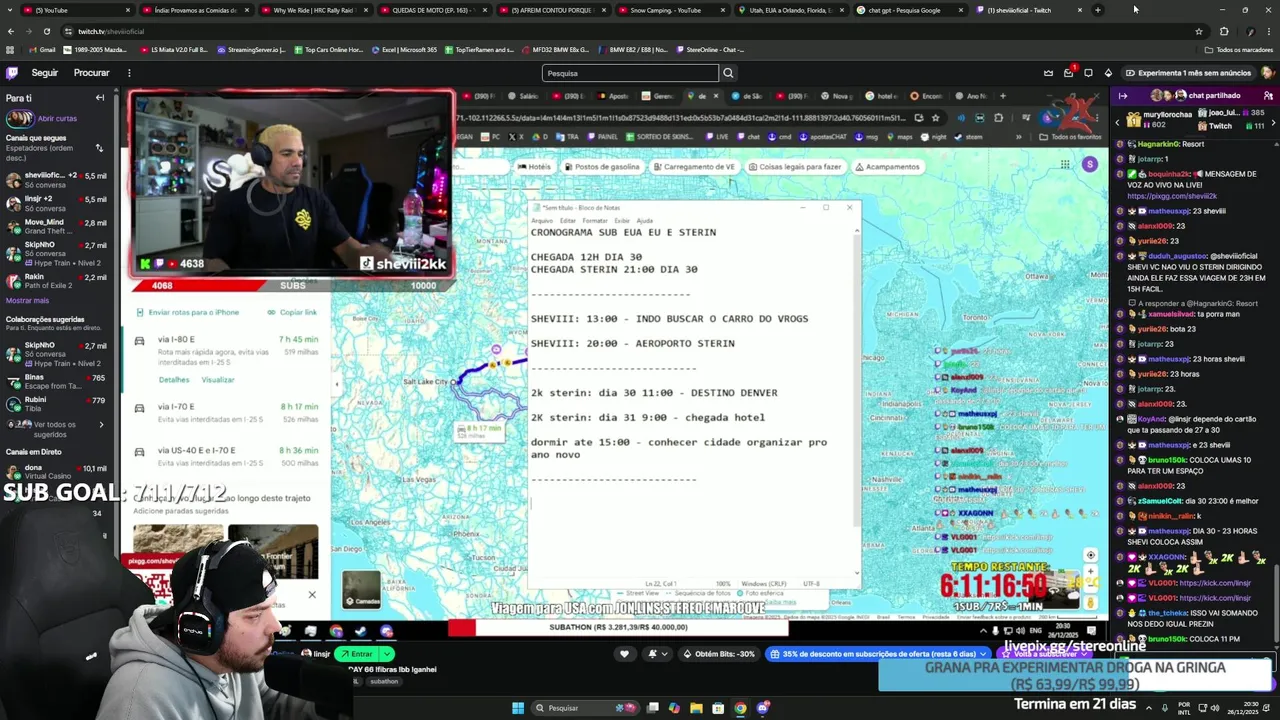
Task: Open Editar menu in Bloco de Notas
Action: [568, 220]
